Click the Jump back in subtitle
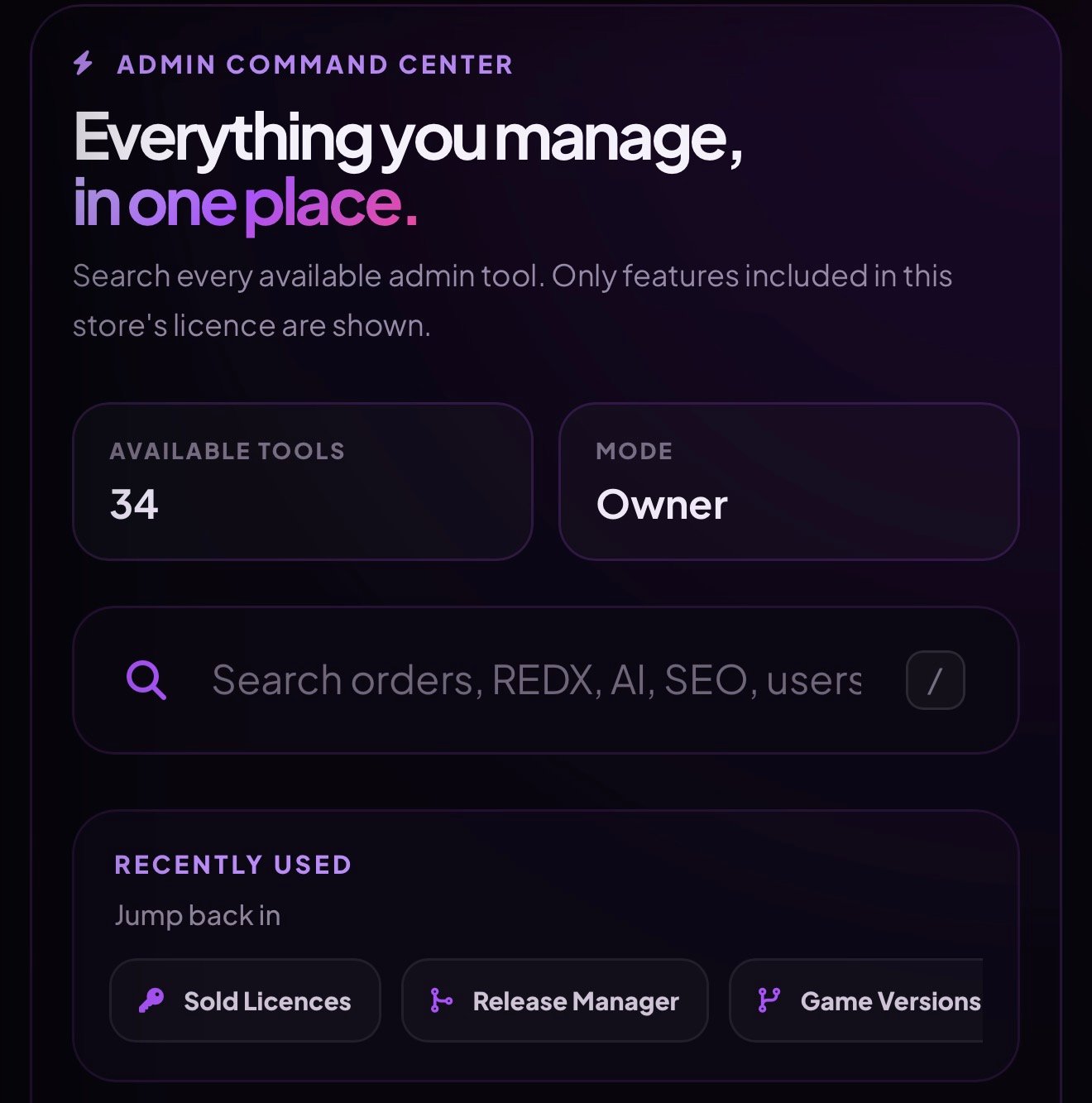This screenshot has height=1103, width=1092. click(198, 915)
